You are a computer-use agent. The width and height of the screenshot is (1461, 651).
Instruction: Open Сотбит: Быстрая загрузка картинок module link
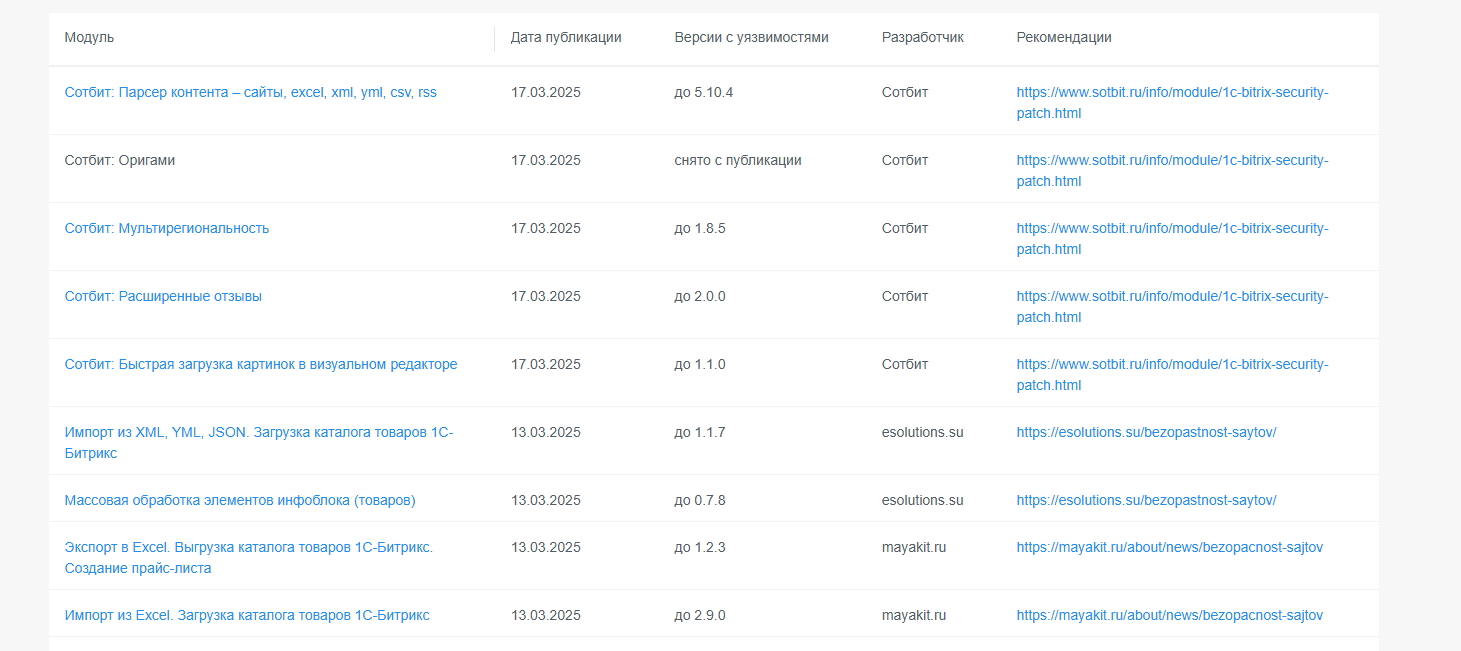261,364
